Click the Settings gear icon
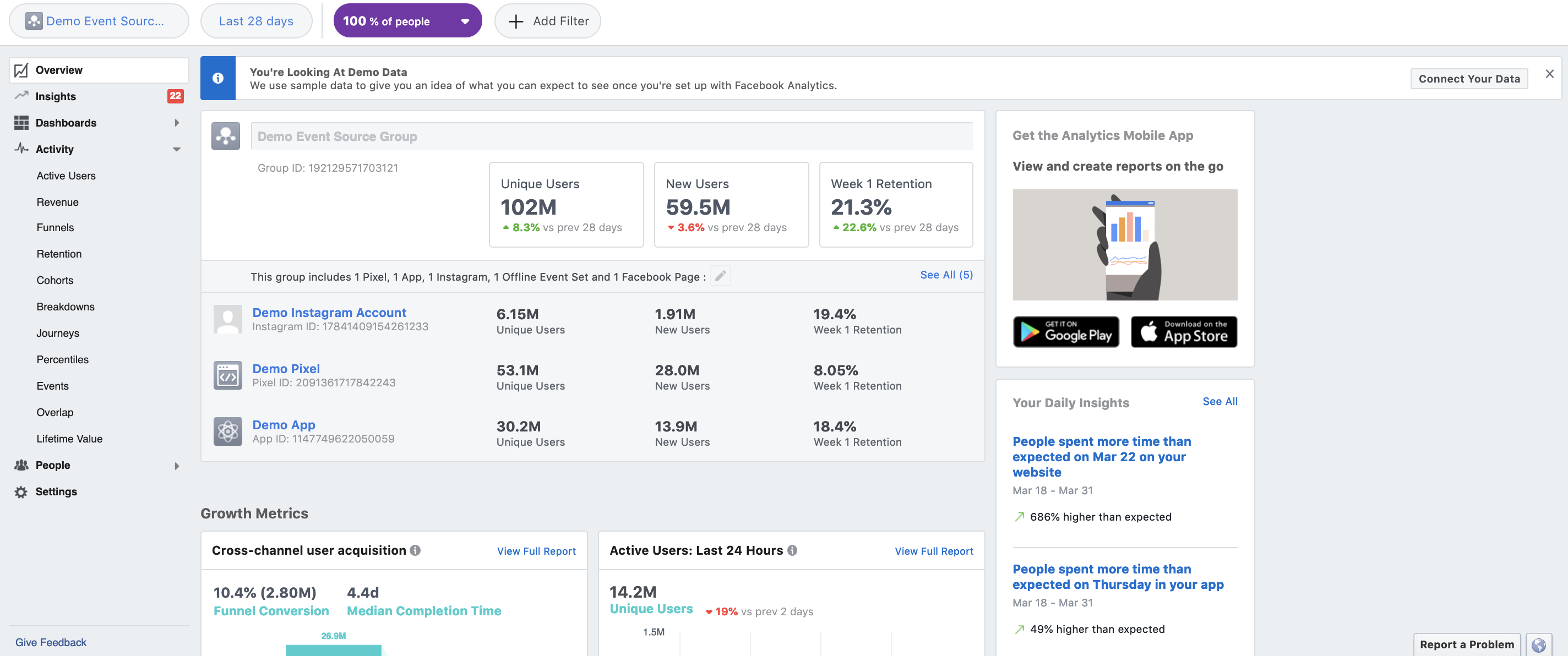The height and width of the screenshot is (656, 1568). [21, 493]
